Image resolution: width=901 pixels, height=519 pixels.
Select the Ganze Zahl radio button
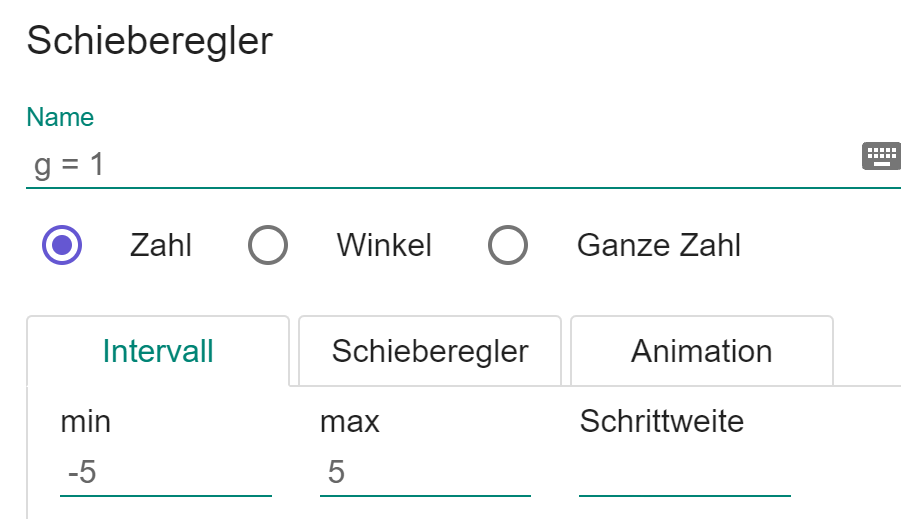point(508,245)
